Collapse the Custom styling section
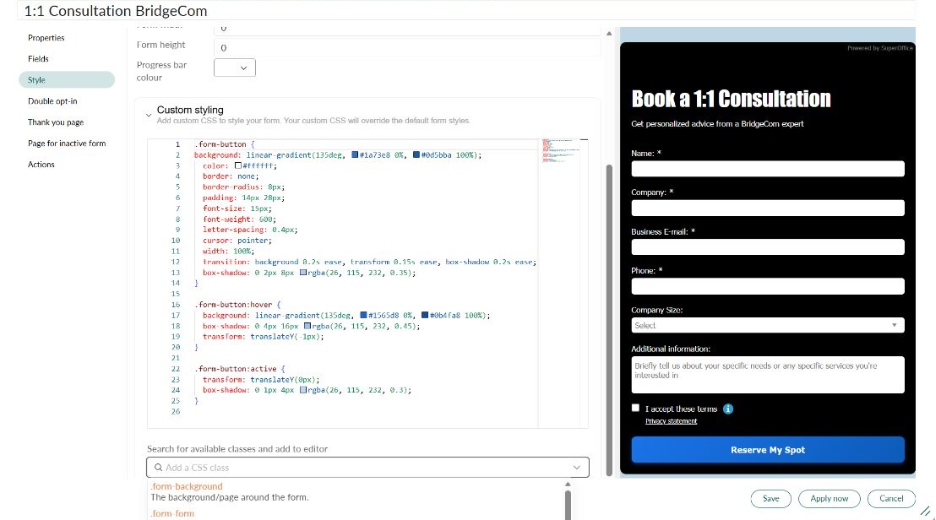 click(x=148, y=113)
